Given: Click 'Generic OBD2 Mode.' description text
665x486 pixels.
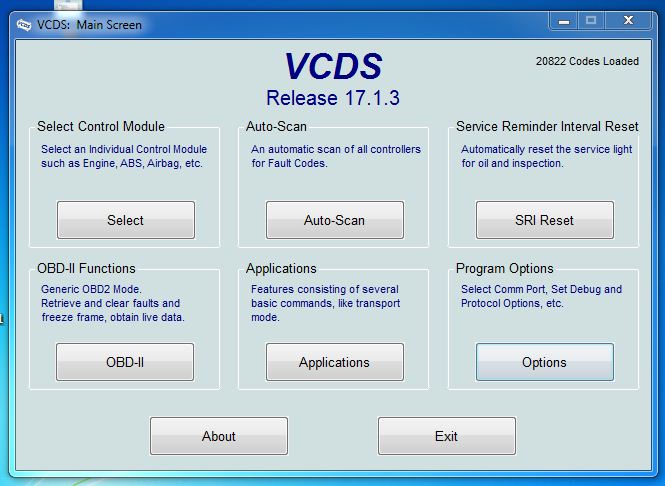Looking at the screenshot, I should (91, 289).
